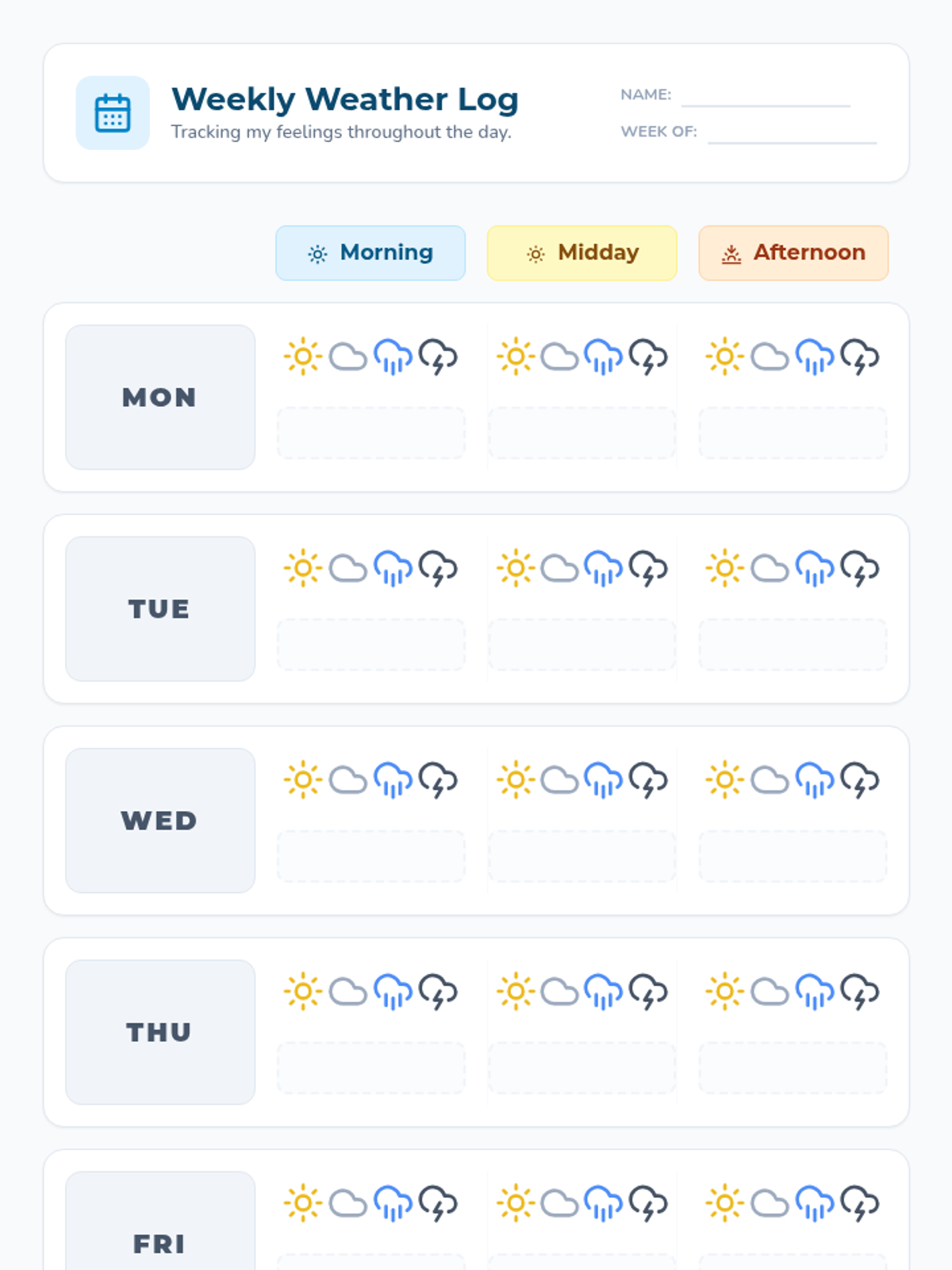Select the Afternoon column header
This screenshot has height=1270, width=952.
pos(793,252)
